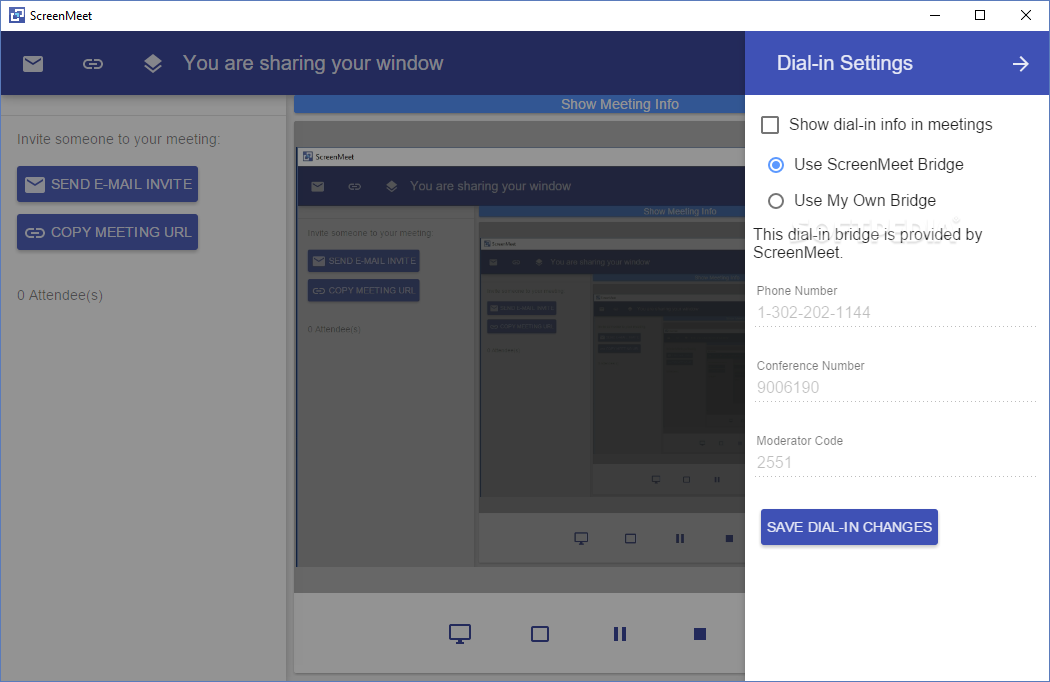Click the Conference Number field 9006190
This screenshot has height=682, width=1050.
click(896, 388)
